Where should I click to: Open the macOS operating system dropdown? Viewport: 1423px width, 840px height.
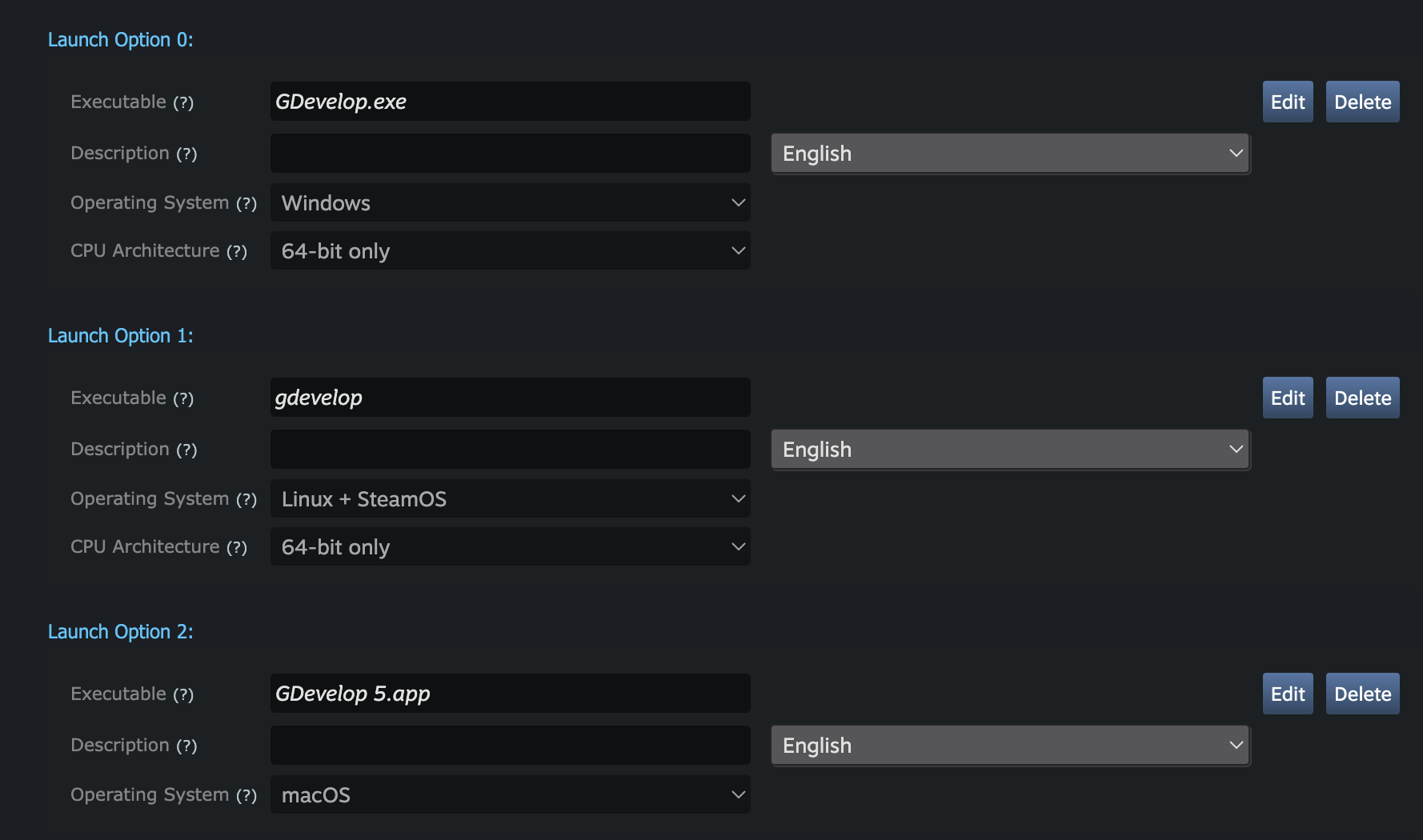pos(510,795)
